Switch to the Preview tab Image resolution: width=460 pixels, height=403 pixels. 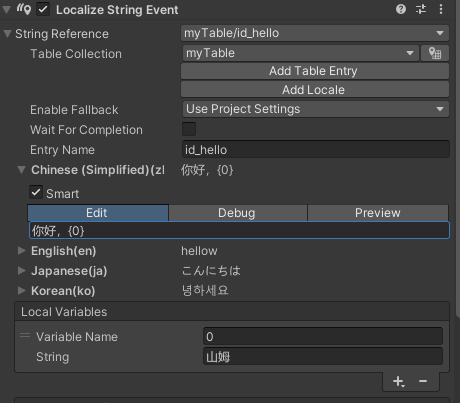(x=378, y=213)
